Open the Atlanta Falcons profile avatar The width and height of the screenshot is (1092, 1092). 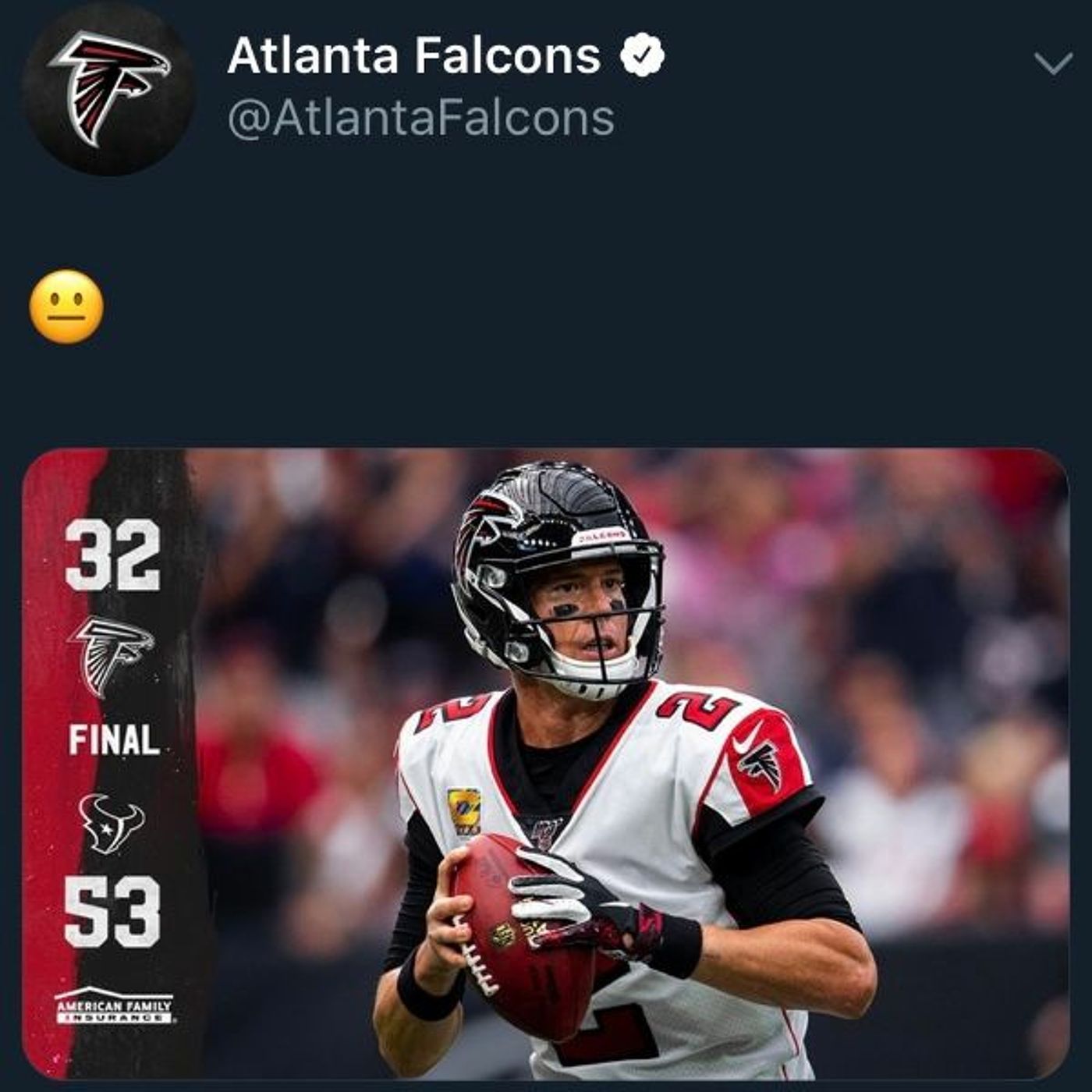click(108, 88)
